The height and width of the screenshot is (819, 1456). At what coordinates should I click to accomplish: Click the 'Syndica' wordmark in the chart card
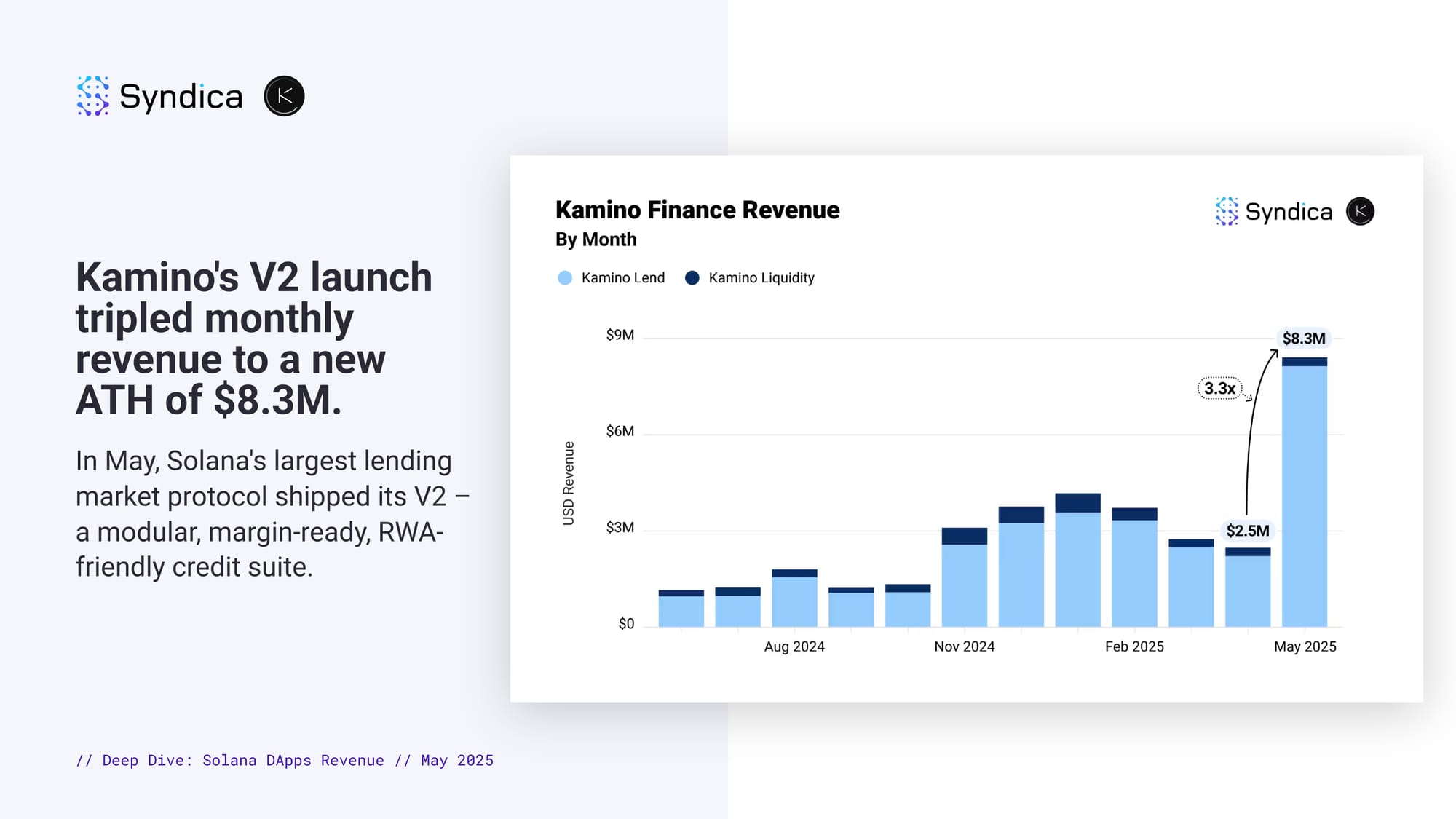pyautogui.click(x=1289, y=212)
